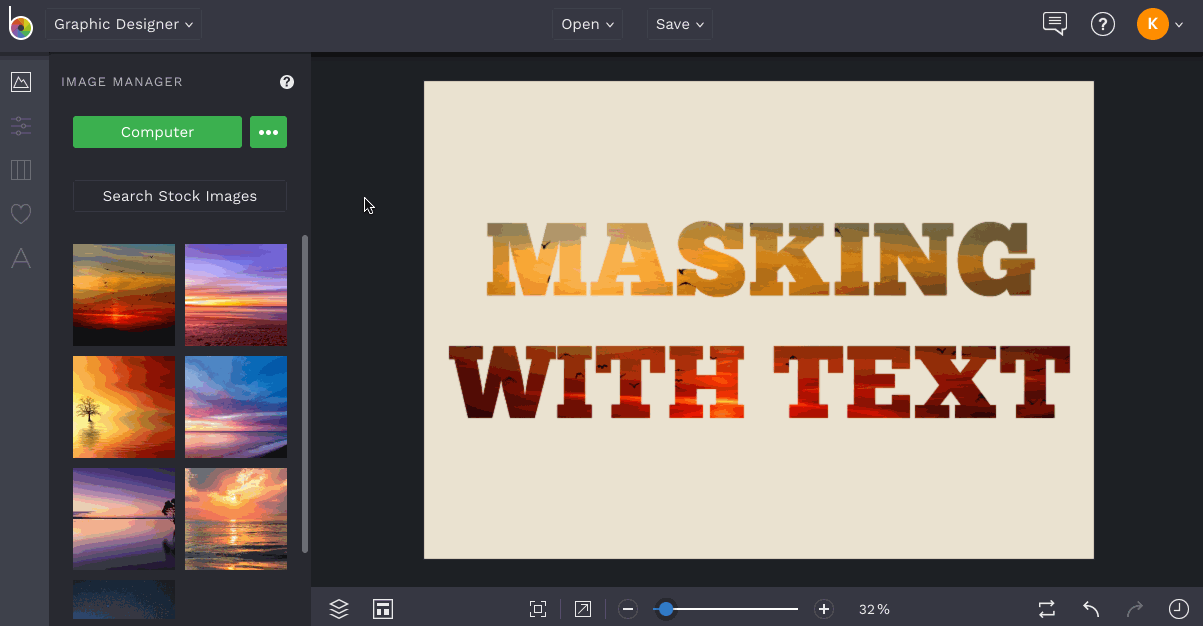The image size is (1203, 626).
Task: Select the WITH TEXT line on canvas
Action: [759, 382]
